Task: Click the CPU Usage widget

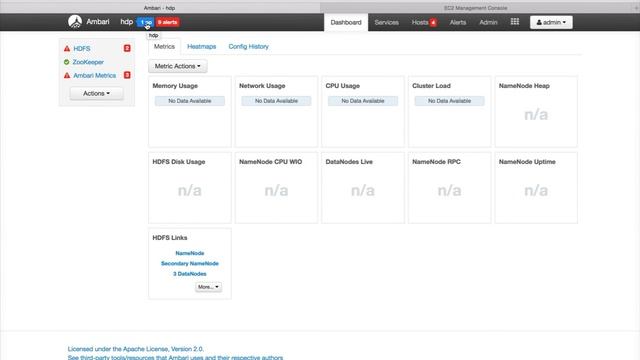Action: [363, 112]
